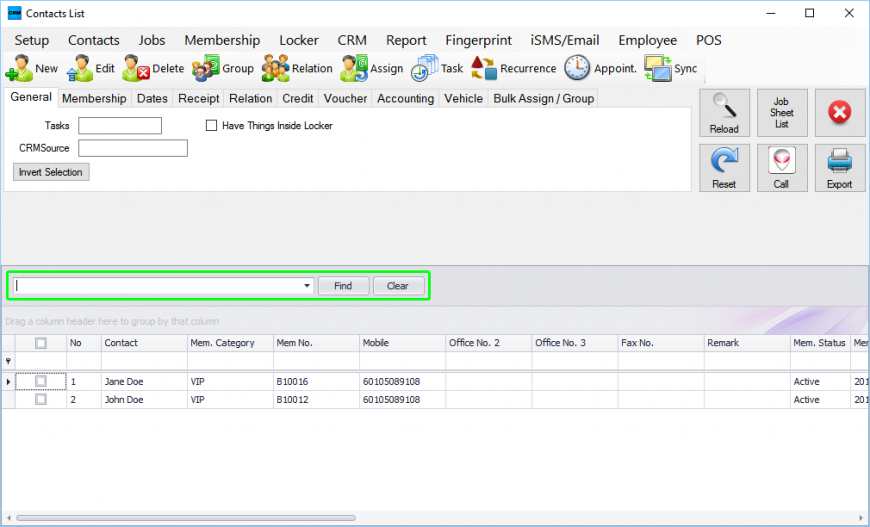
Task: Click the CRMSource input field
Action: [x=133, y=148]
